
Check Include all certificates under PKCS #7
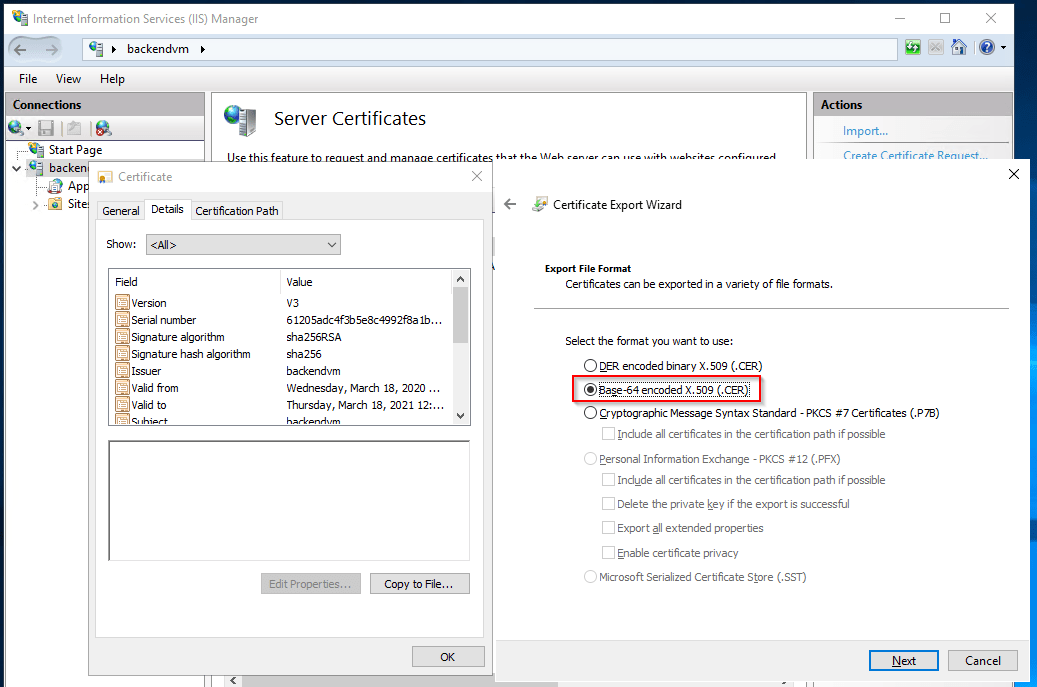pos(608,434)
